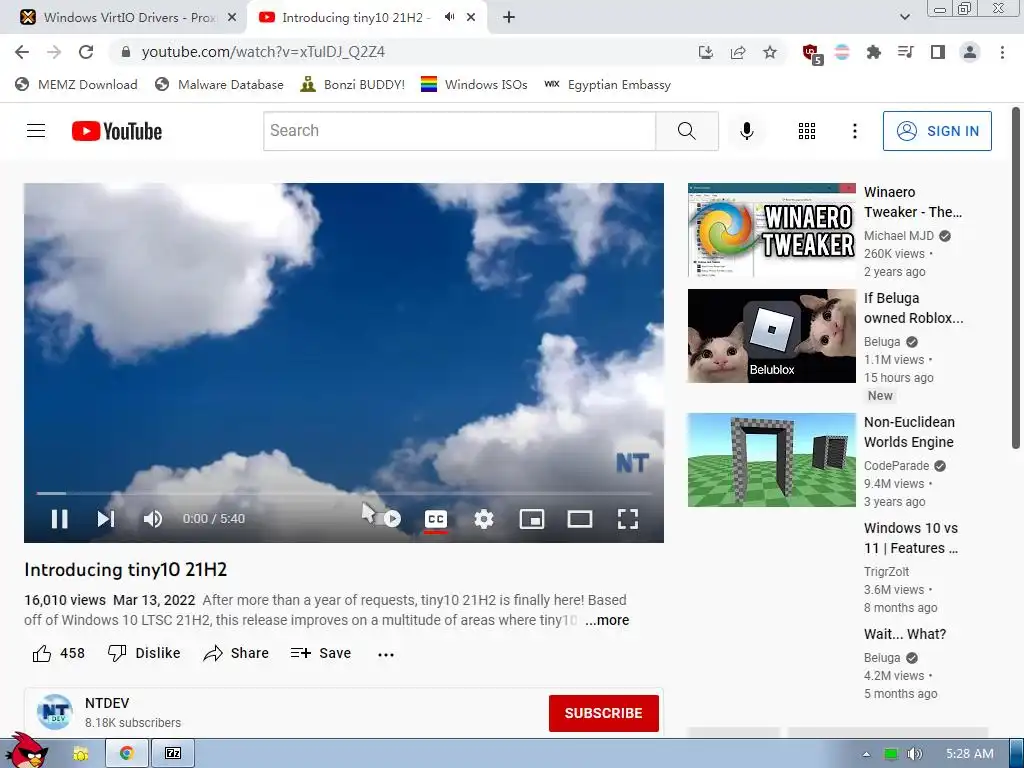Expand description with ...more
The height and width of the screenshot is (768, 1024).
tap(607, 620)
